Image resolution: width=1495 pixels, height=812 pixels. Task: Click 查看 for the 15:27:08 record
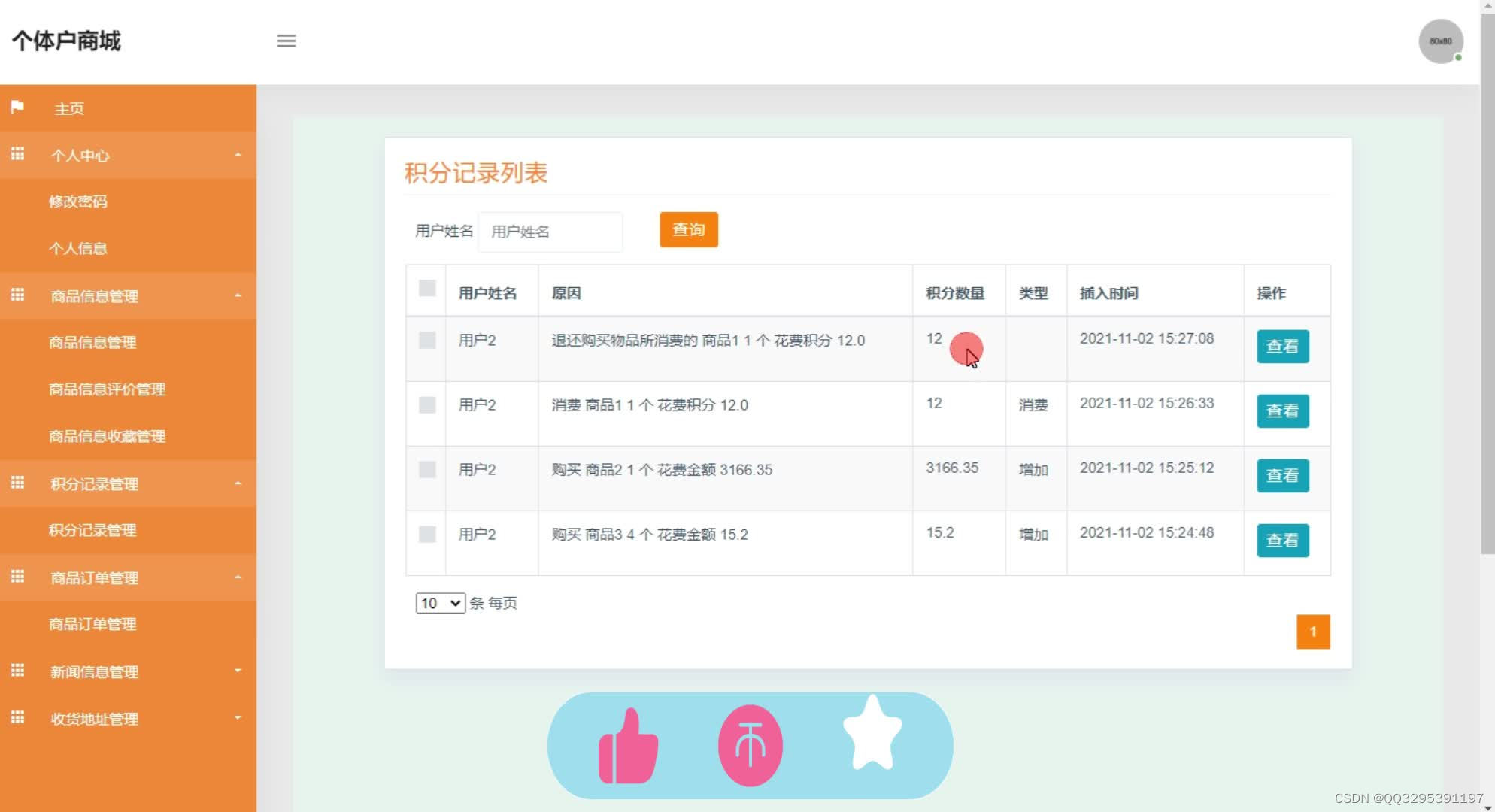[x=1283, y=347]
